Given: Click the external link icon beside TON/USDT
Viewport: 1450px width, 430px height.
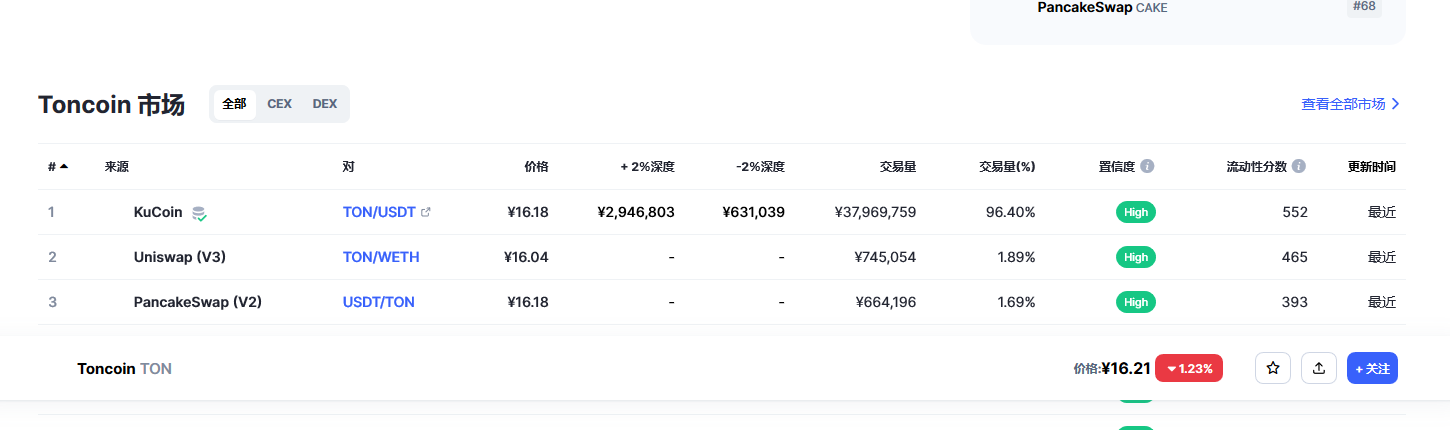Looking at the screenshot, I should pyautogui.click(x=426, y=212).
